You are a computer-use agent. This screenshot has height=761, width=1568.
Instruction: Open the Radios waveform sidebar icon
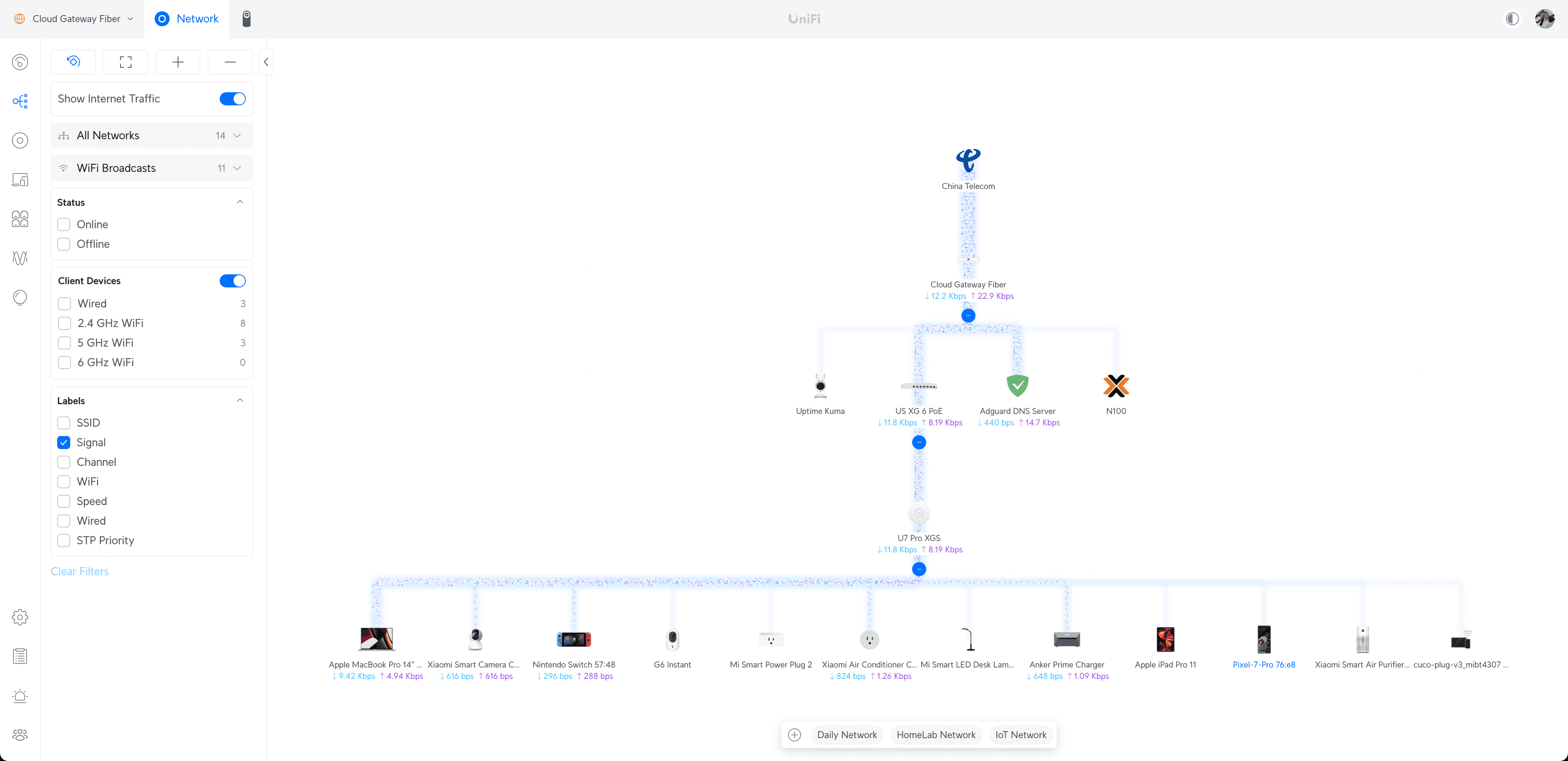[x=20, y=258]
